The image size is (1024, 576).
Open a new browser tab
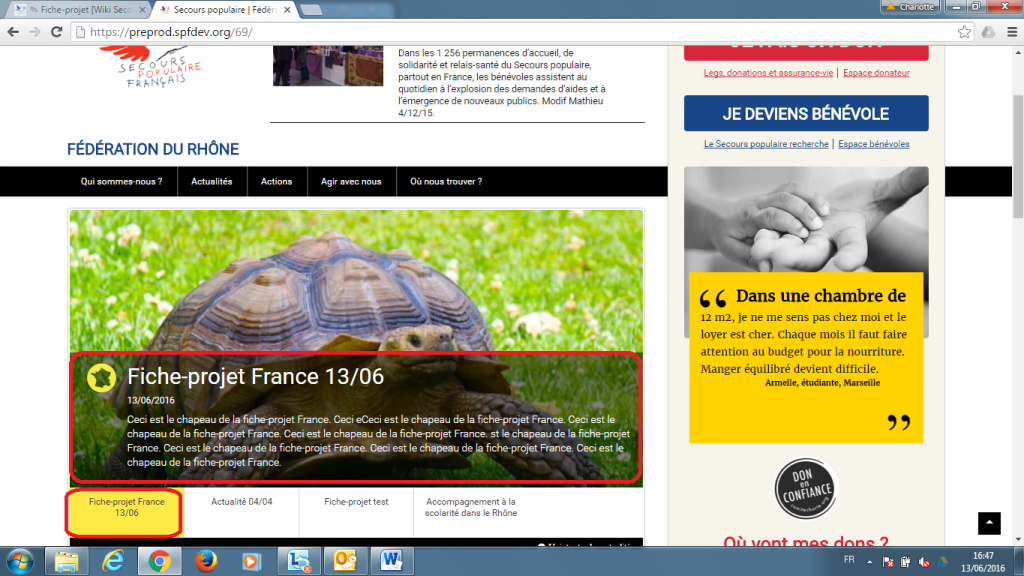(x=312, y=10)
